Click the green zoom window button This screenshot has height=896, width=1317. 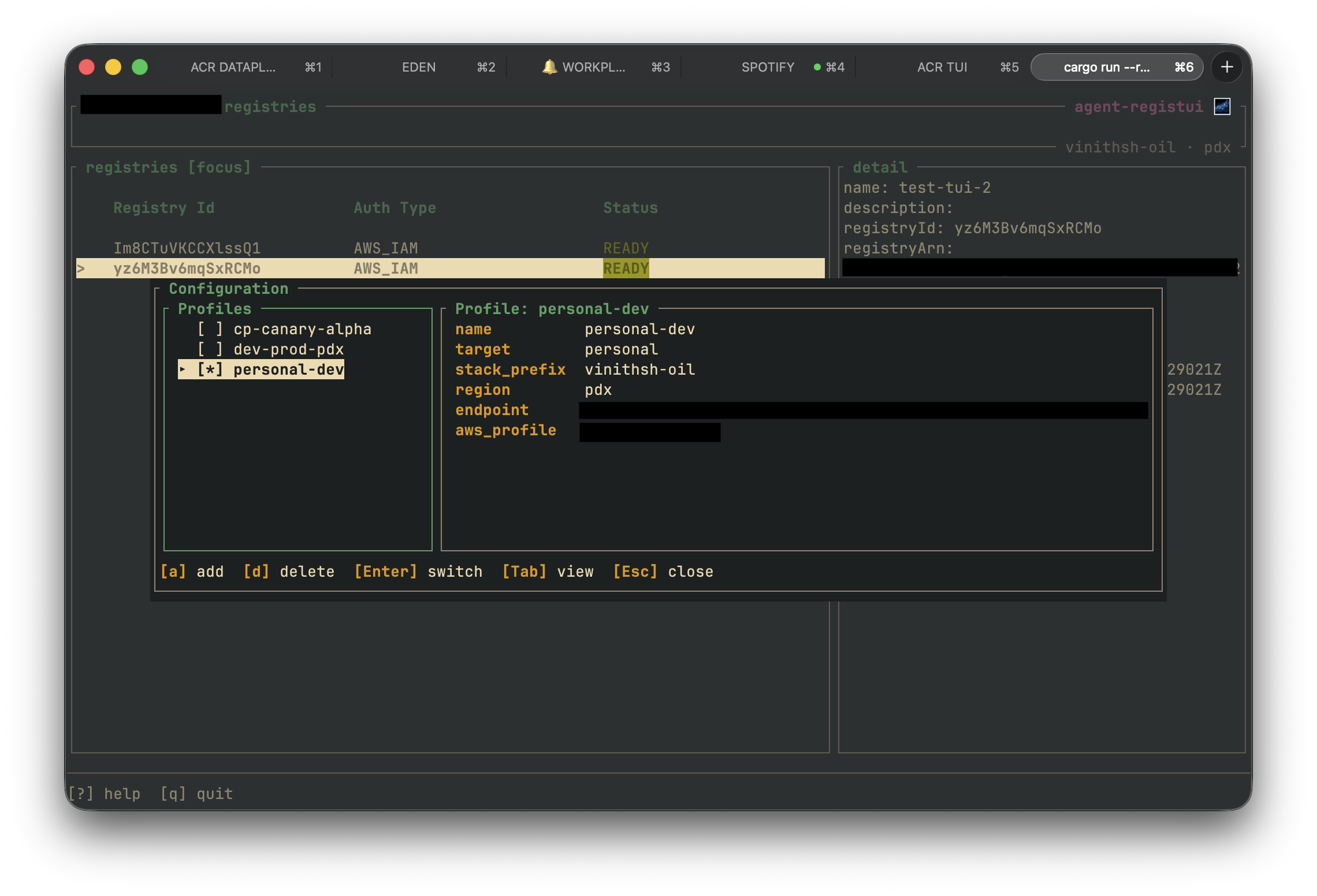pyautogui.click(x=140, y=67)
